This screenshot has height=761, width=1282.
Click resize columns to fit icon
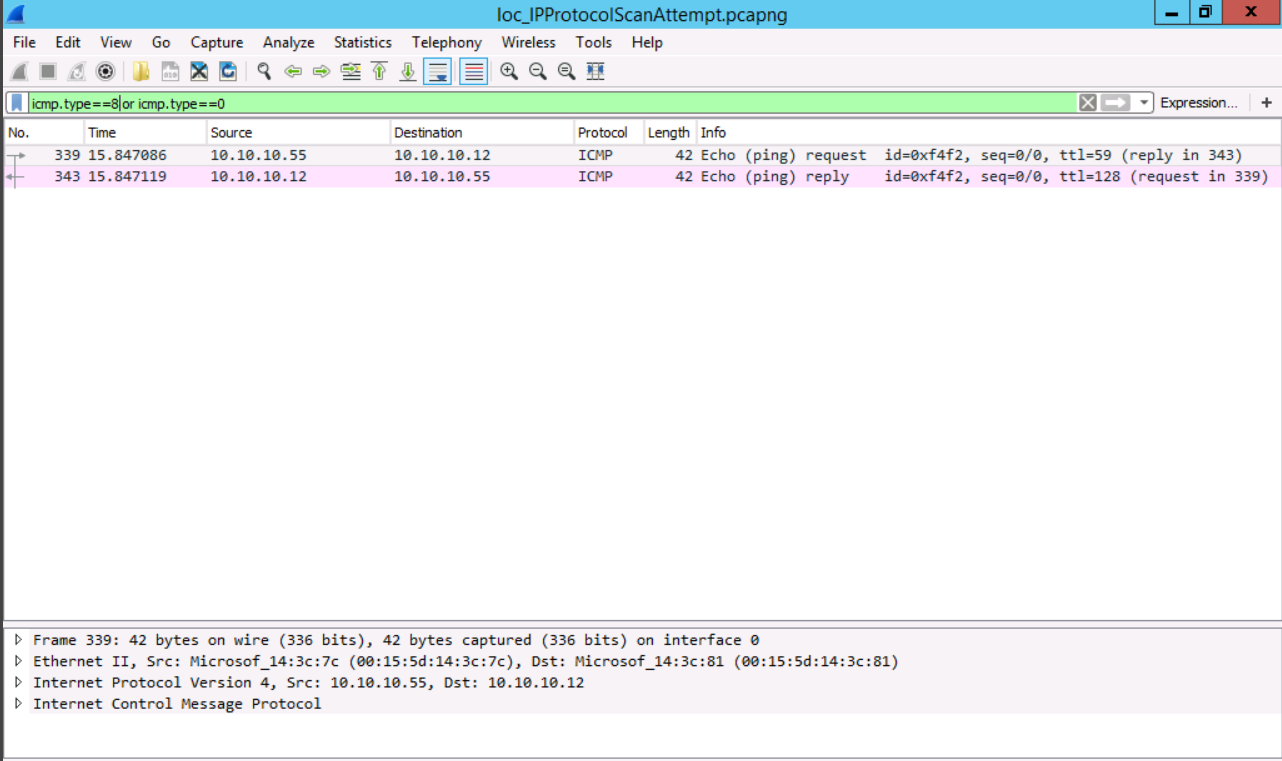[596, 71]
